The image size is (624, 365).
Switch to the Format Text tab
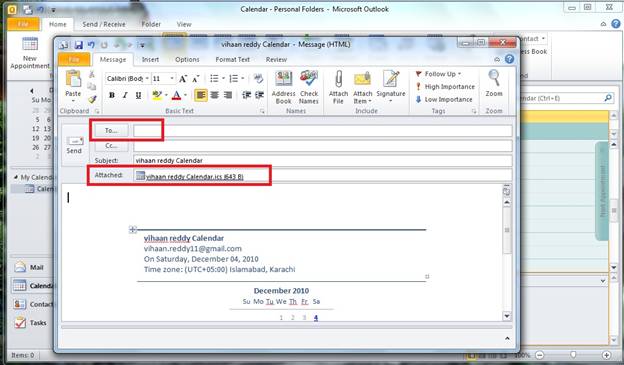232,59
